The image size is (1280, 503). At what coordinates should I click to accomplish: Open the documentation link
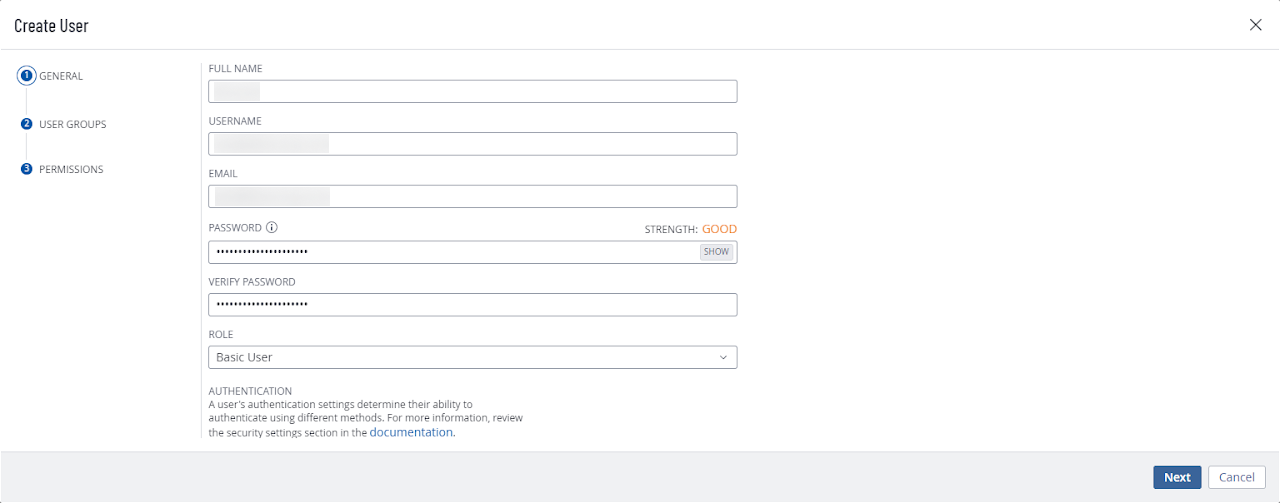pos(411,433)
